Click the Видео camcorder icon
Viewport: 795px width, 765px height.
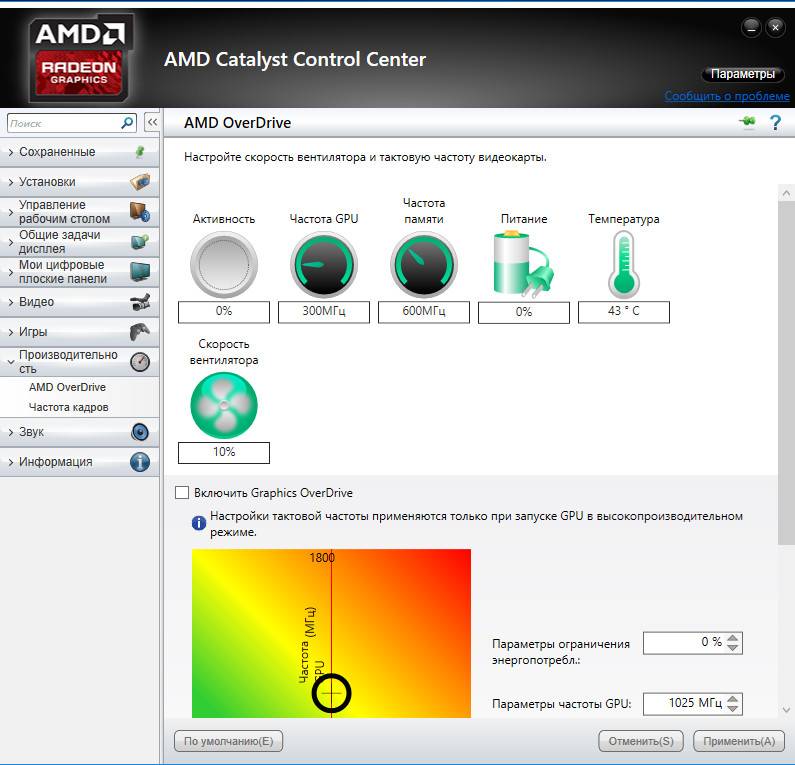(x=140, y=302)
